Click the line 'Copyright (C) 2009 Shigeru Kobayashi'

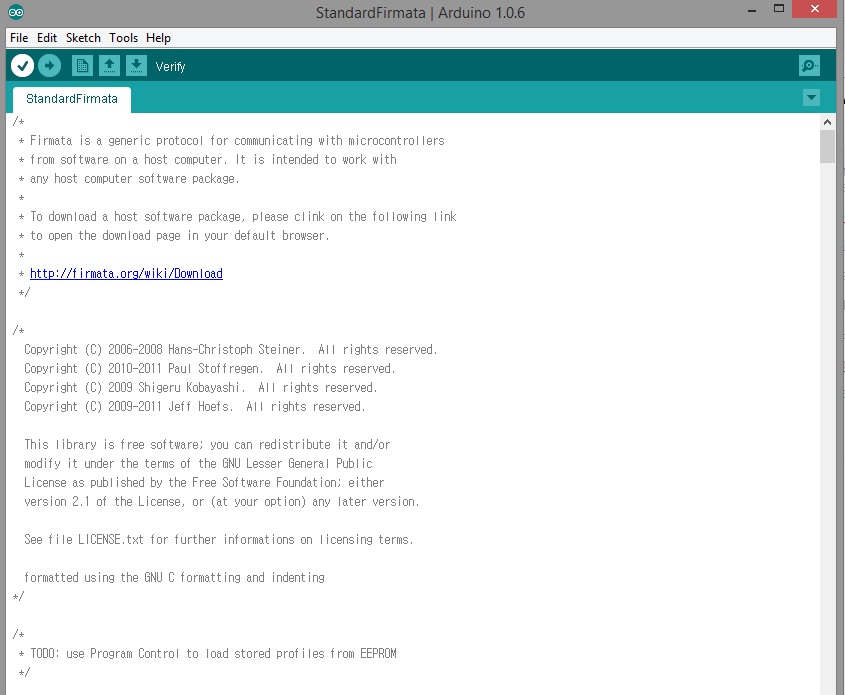201,387
